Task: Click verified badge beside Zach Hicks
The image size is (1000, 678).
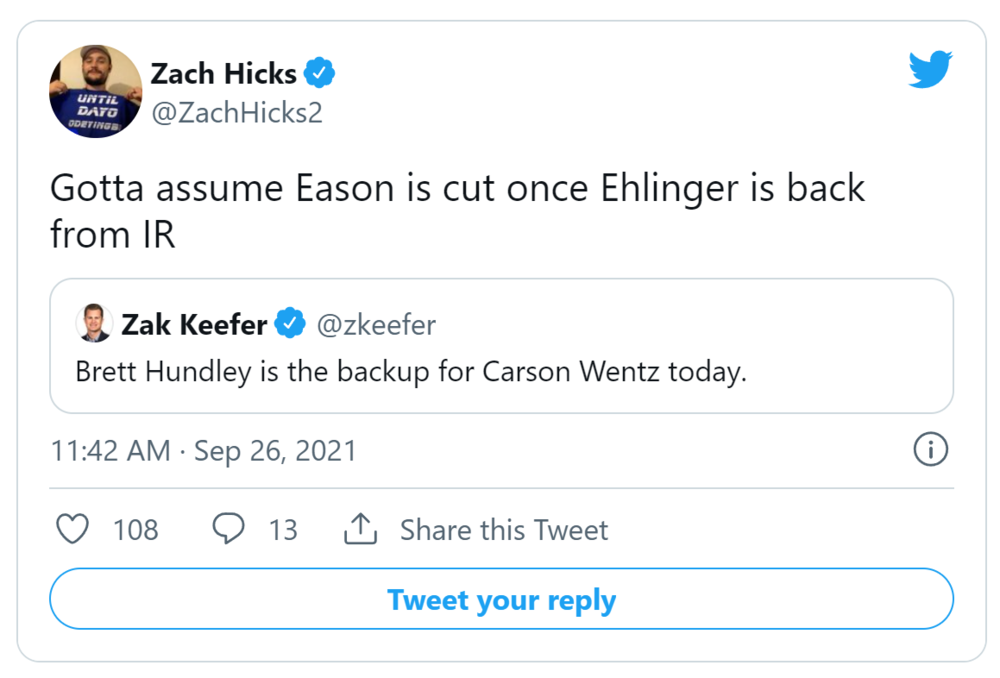Action: [x=320, y=73]
